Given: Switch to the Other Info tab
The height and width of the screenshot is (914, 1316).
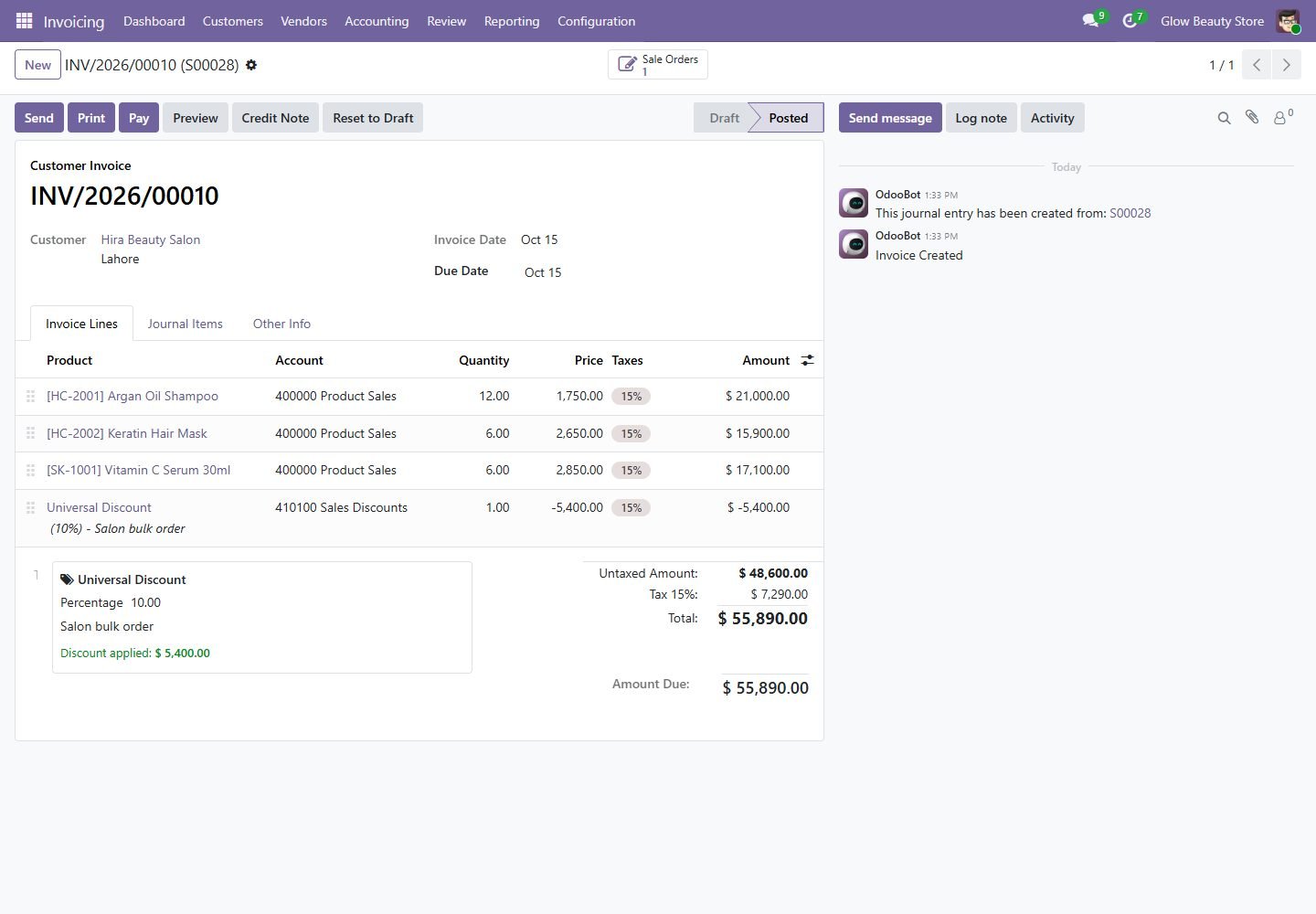Looking at the screenshot, I should tap(281, 324).
